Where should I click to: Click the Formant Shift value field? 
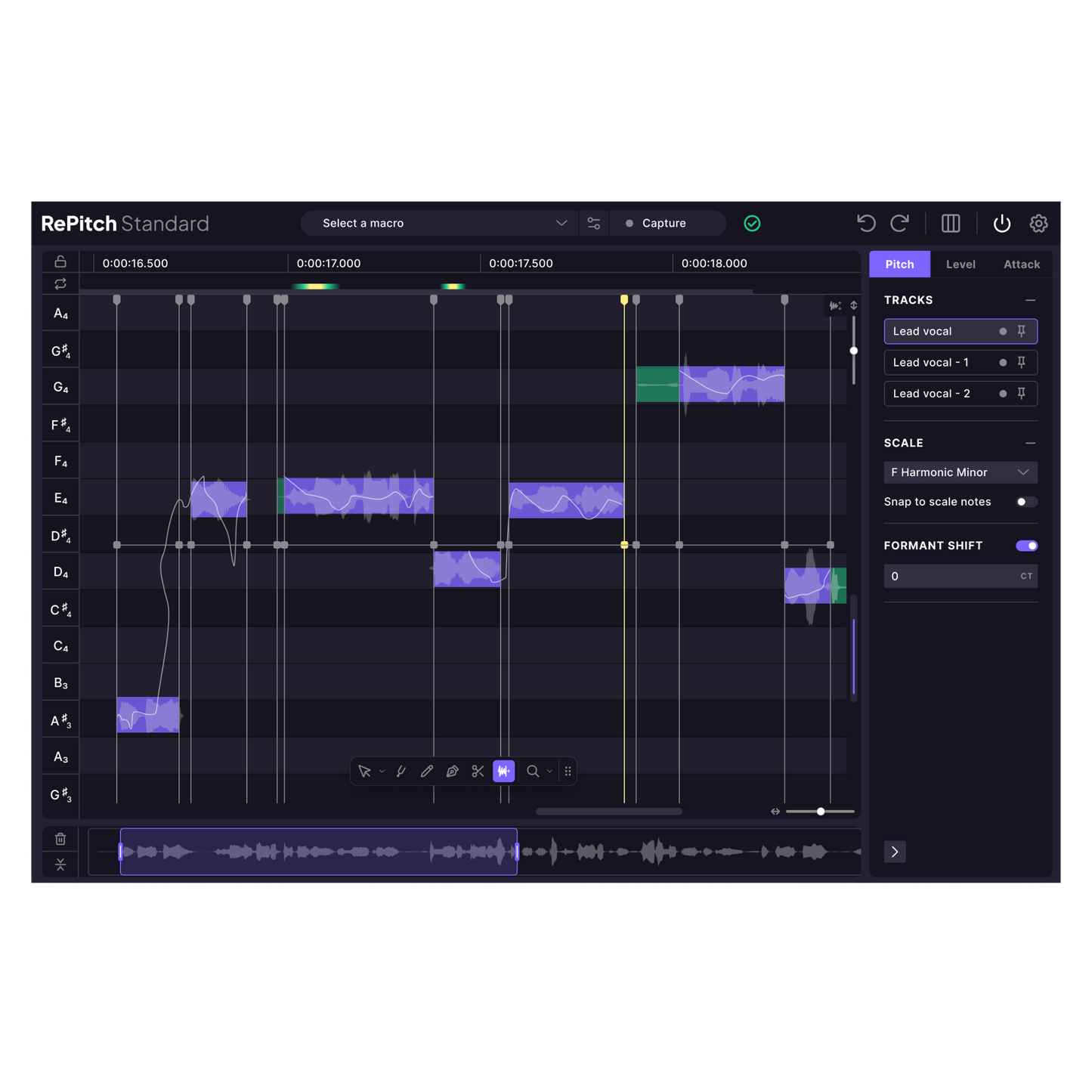952,576
